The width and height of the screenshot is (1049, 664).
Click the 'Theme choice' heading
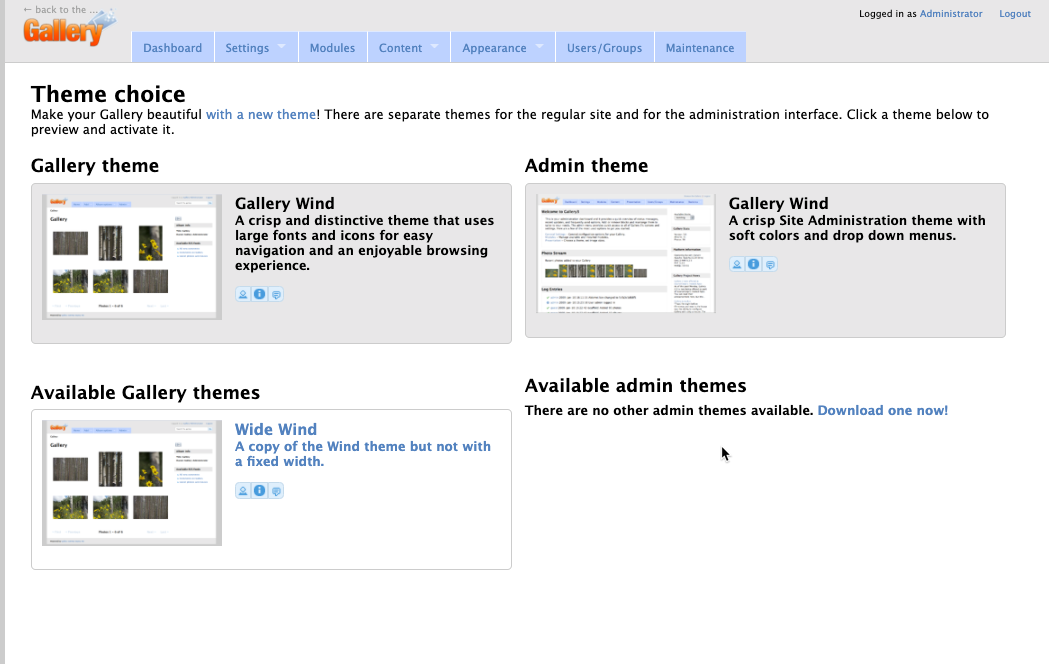pyautogui.click(x=108, y=94)
